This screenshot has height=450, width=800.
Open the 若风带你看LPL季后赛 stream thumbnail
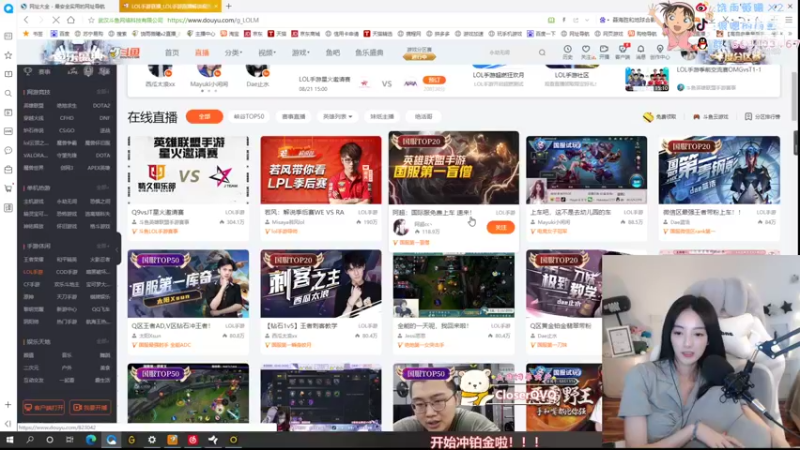tap(321, 170)
